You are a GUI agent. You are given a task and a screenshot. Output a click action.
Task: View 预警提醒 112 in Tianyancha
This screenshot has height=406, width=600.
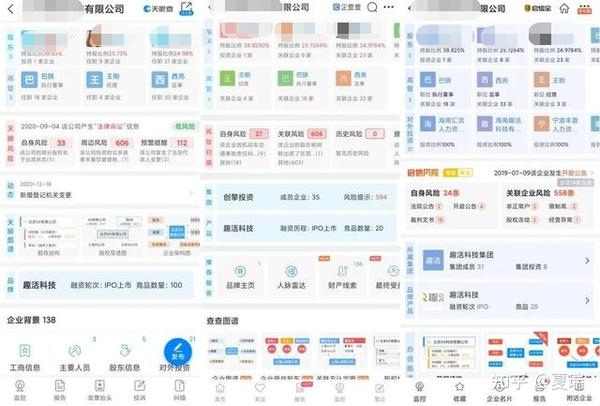click(x=165, y=151)
